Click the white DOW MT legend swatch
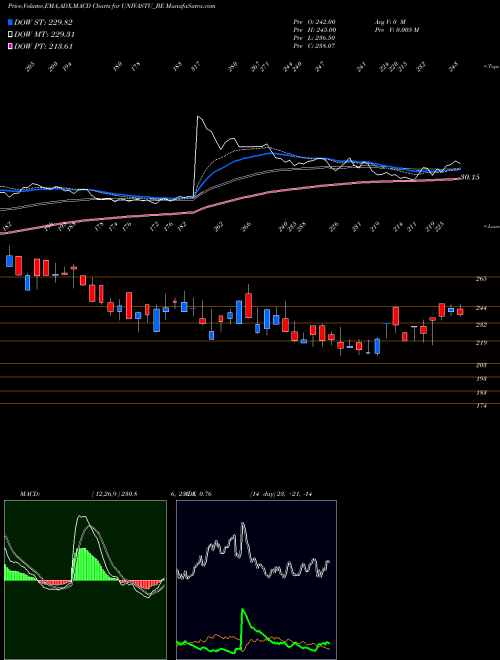 10,35
